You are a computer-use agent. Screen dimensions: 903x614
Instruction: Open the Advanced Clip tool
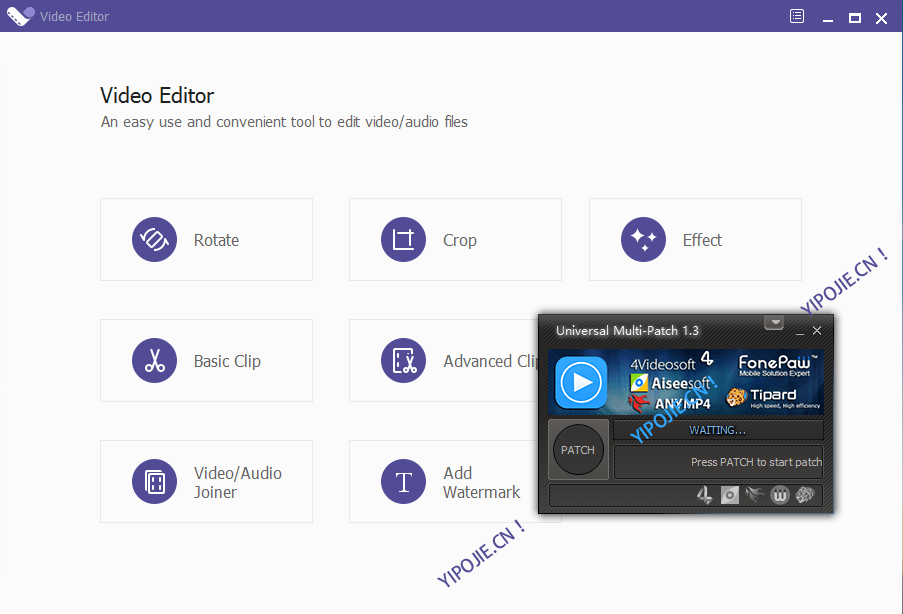click(x=443, y=361)
